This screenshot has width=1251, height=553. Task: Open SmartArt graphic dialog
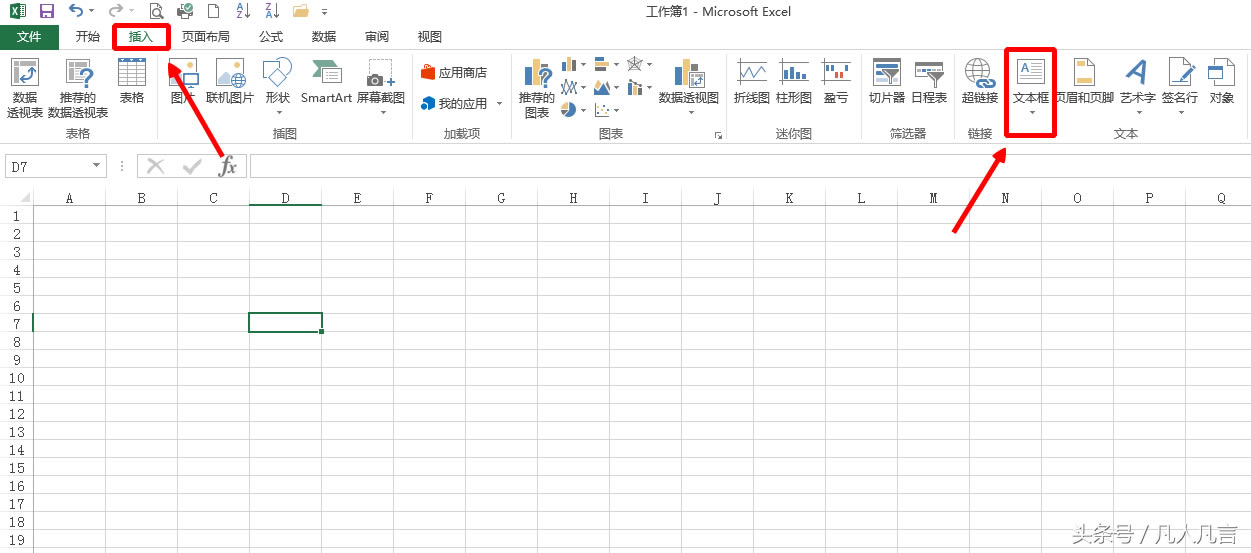click(326, 82)
